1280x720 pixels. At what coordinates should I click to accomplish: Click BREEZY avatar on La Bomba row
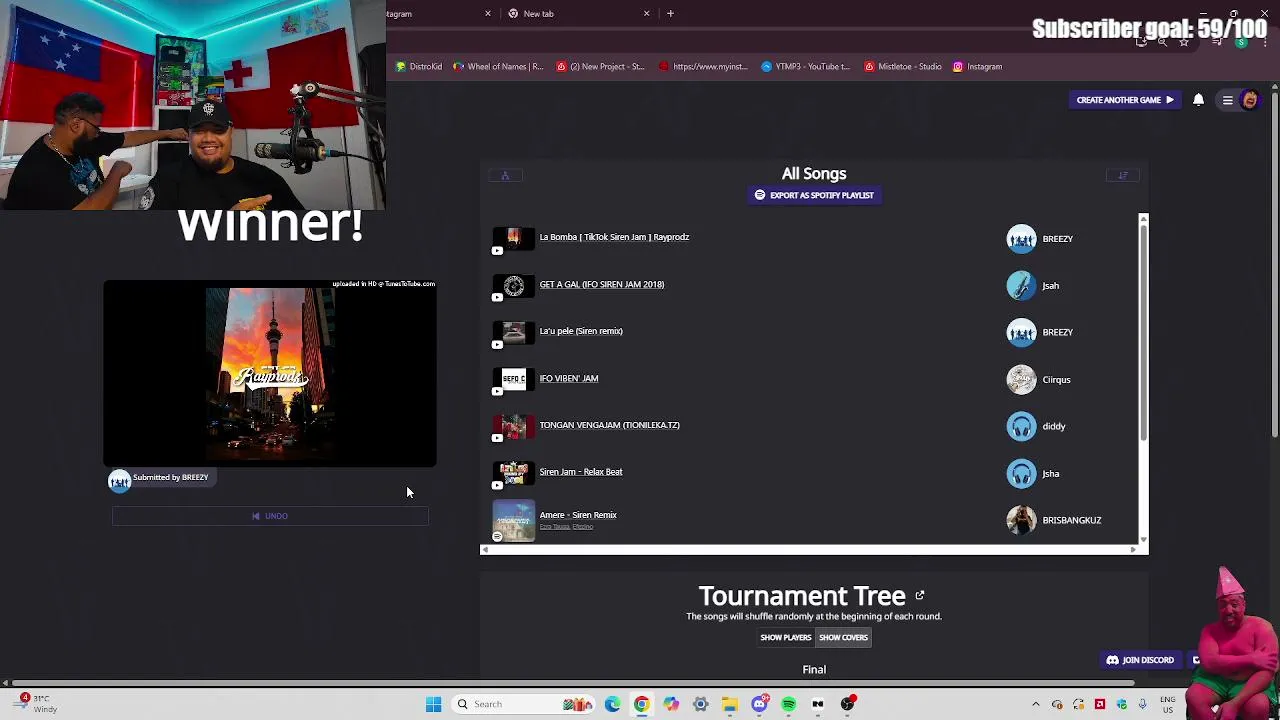pos(1021,239)
